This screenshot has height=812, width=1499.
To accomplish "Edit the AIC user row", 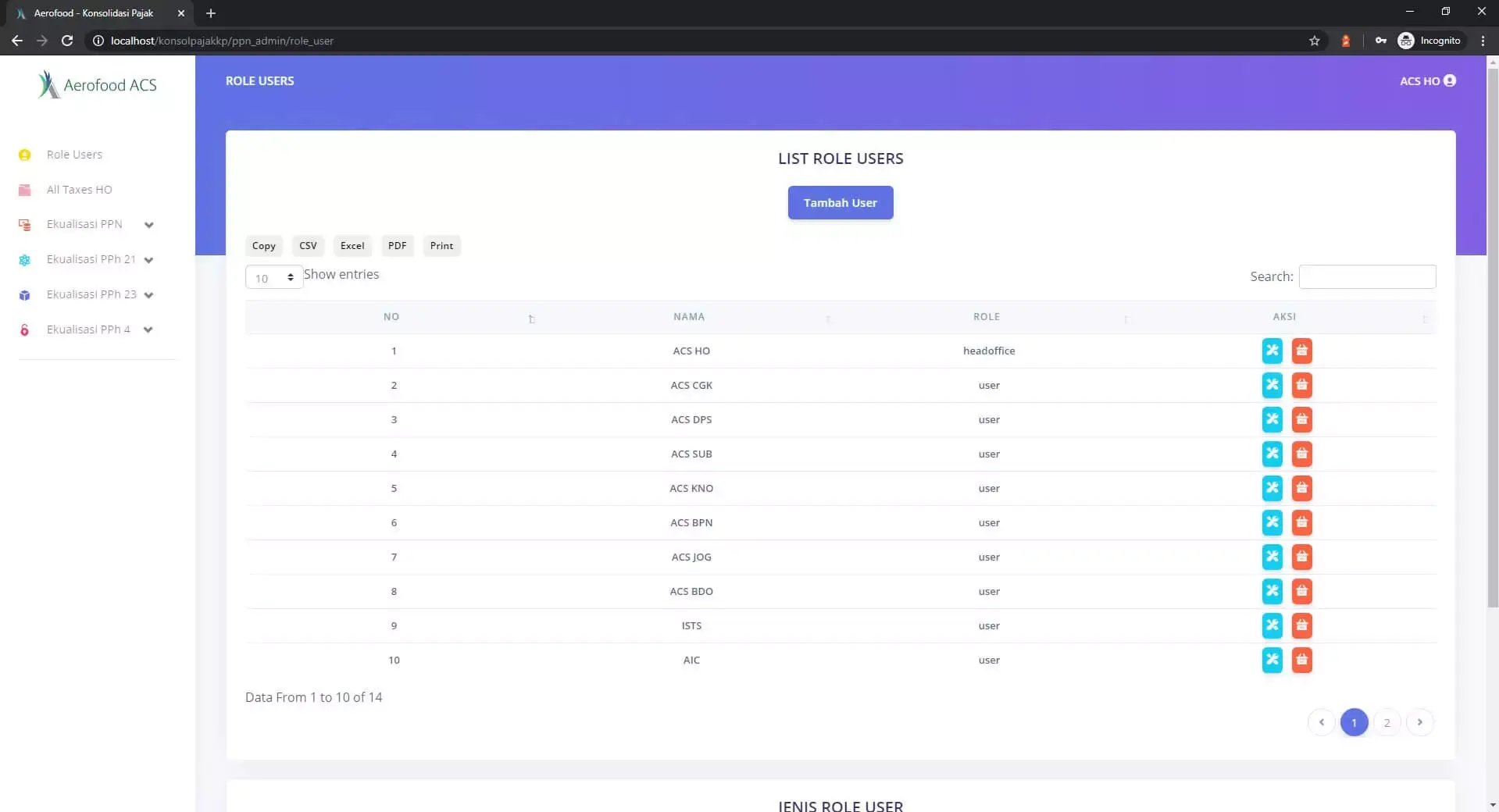I will (1272, 660).
